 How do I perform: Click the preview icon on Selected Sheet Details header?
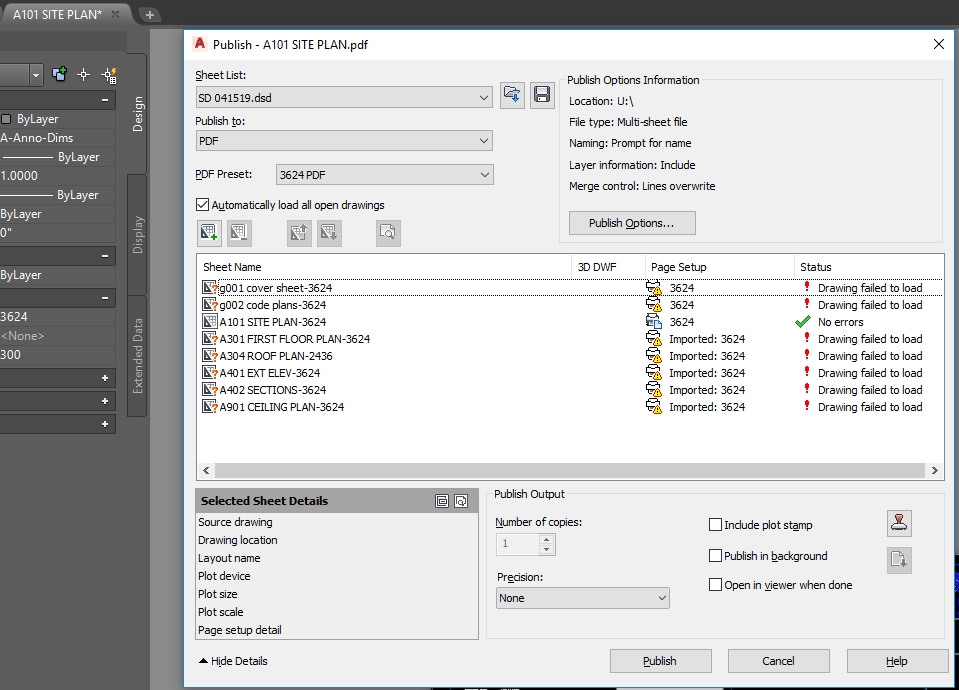pyautogui.click(x=459, y=500)
